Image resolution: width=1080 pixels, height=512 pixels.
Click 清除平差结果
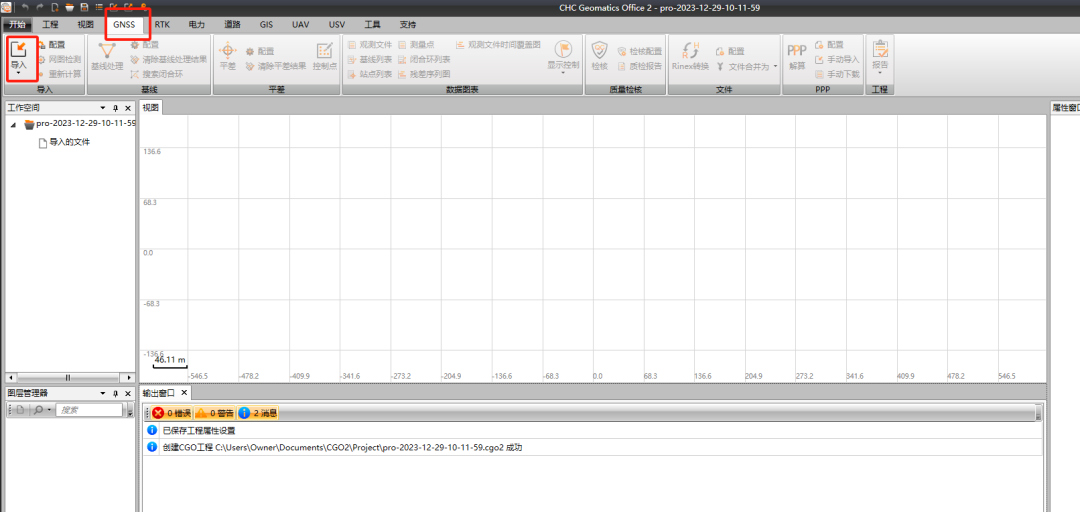[276, 66]
